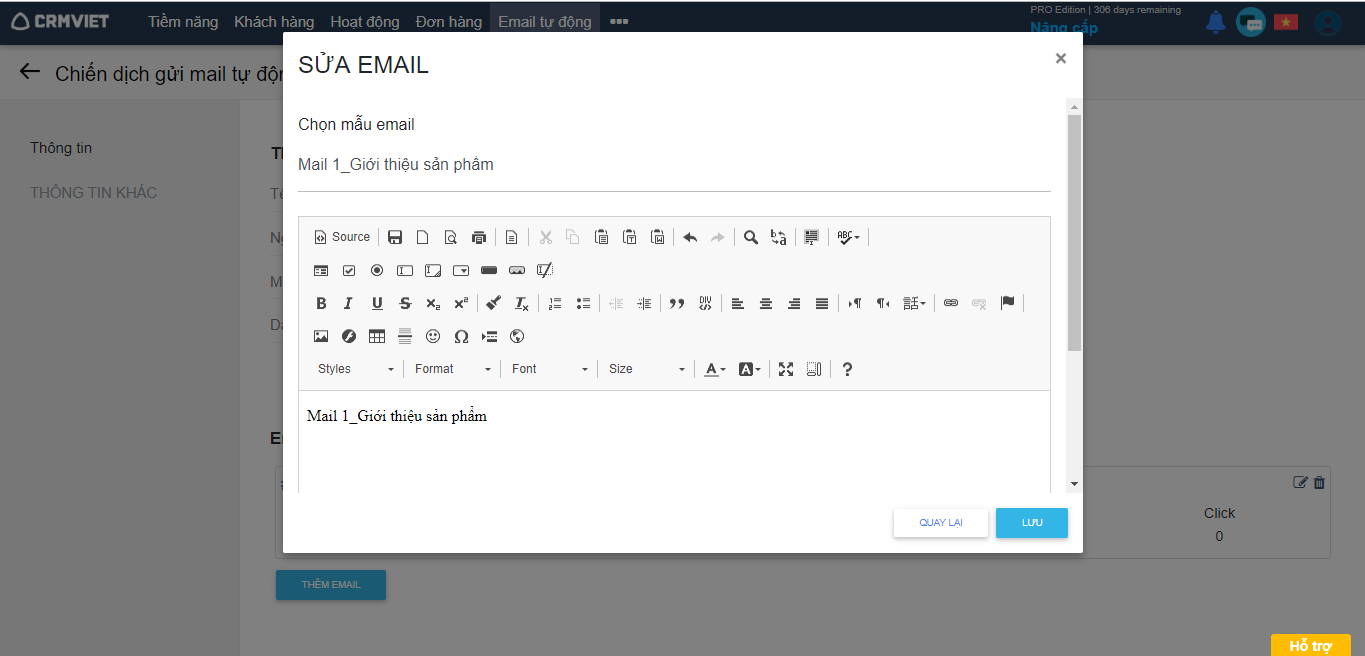
Task: Open the text color picker
Action: [714, 369]
